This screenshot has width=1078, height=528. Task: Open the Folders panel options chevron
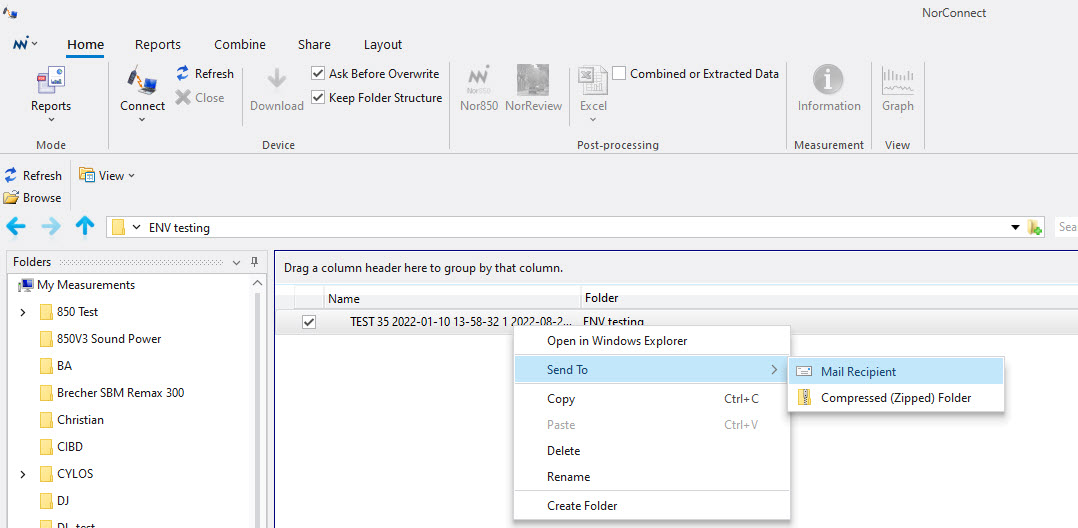pyautogui.click(x=236, y=263)
